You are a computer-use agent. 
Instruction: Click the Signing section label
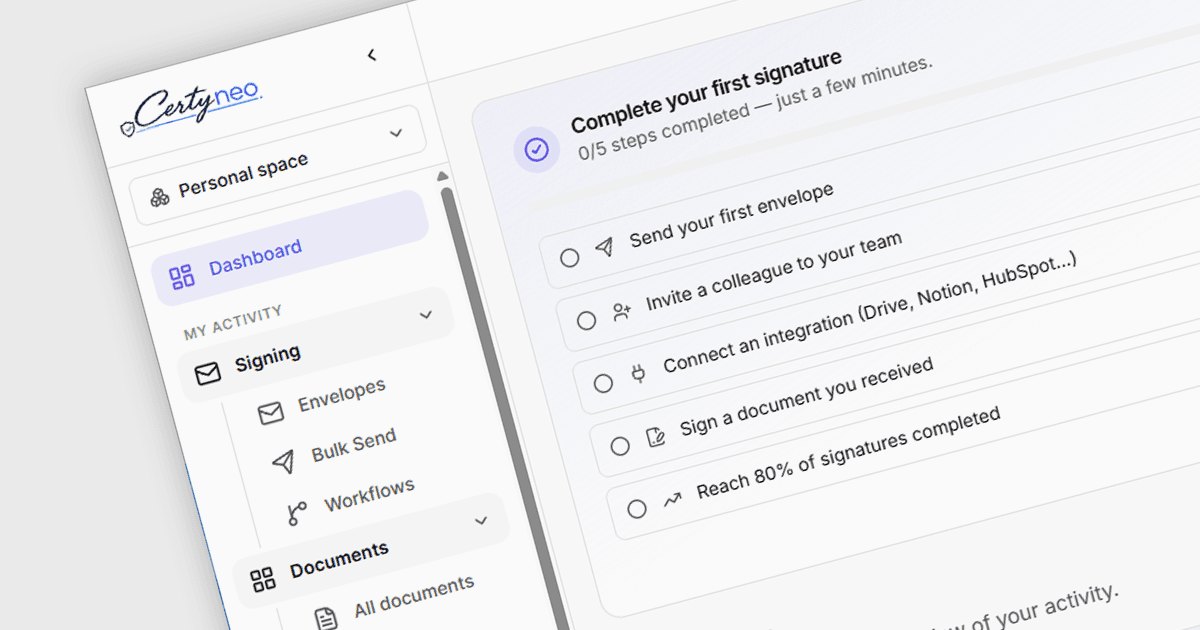coord(268,359)
